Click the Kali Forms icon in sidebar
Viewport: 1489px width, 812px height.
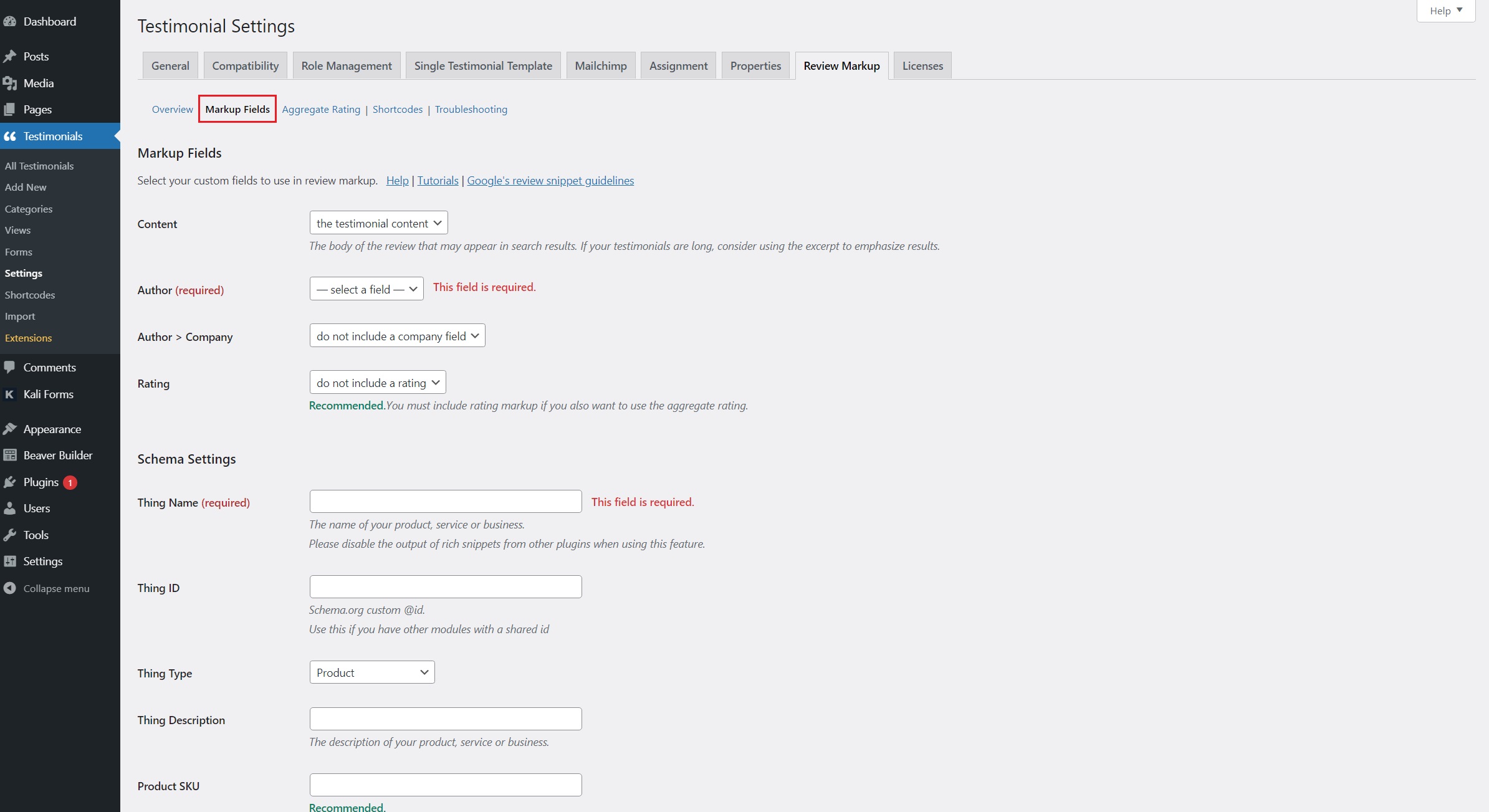(10, 393)
